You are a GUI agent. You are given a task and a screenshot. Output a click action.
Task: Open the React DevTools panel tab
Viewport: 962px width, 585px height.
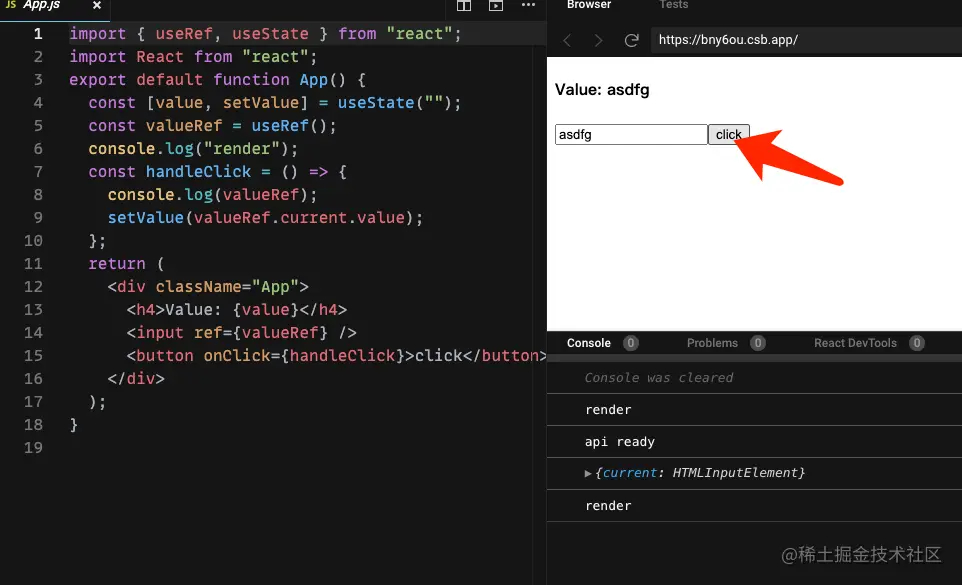(x=855, y=343)
